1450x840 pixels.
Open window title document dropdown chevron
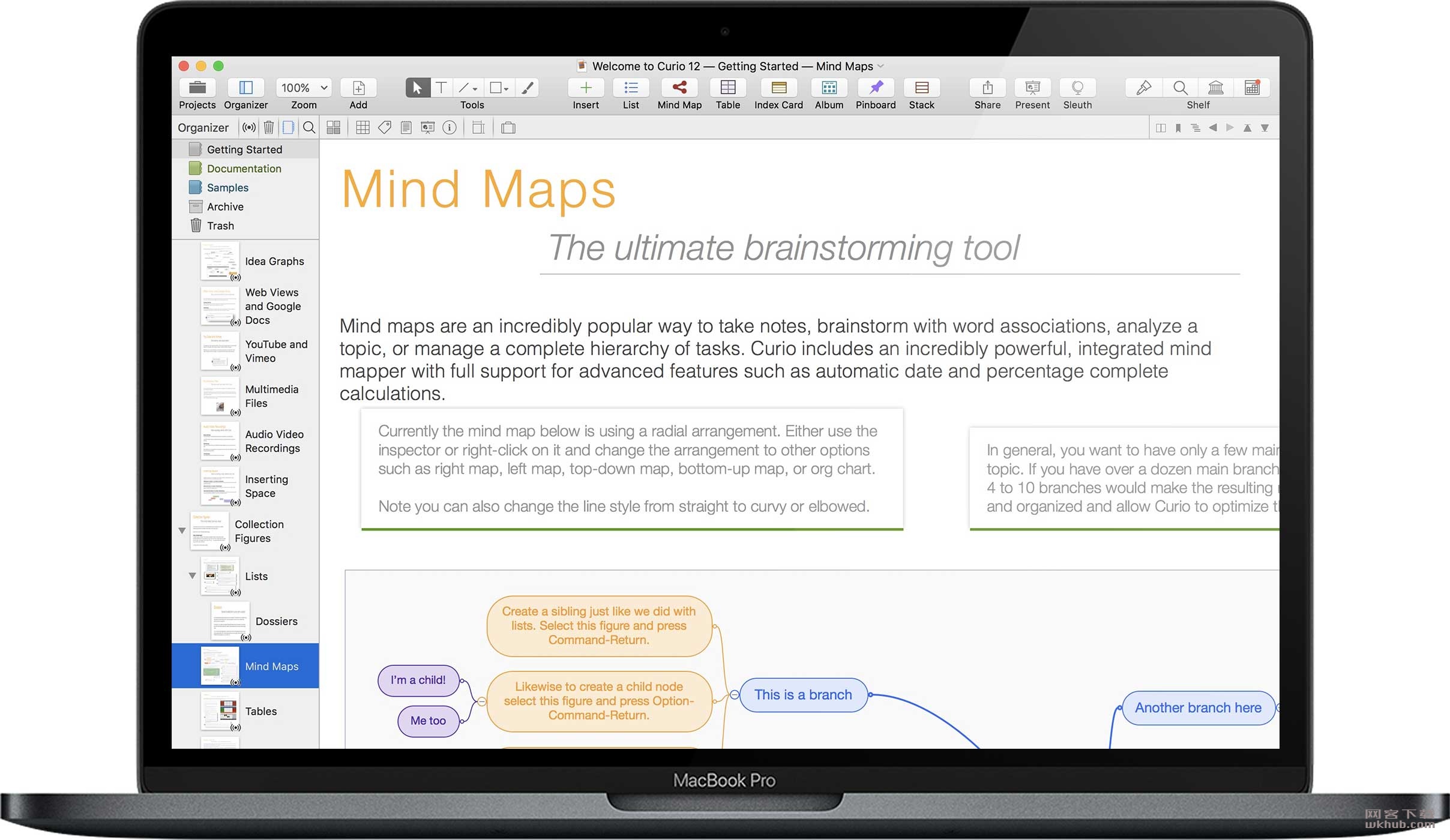point(880,66)
